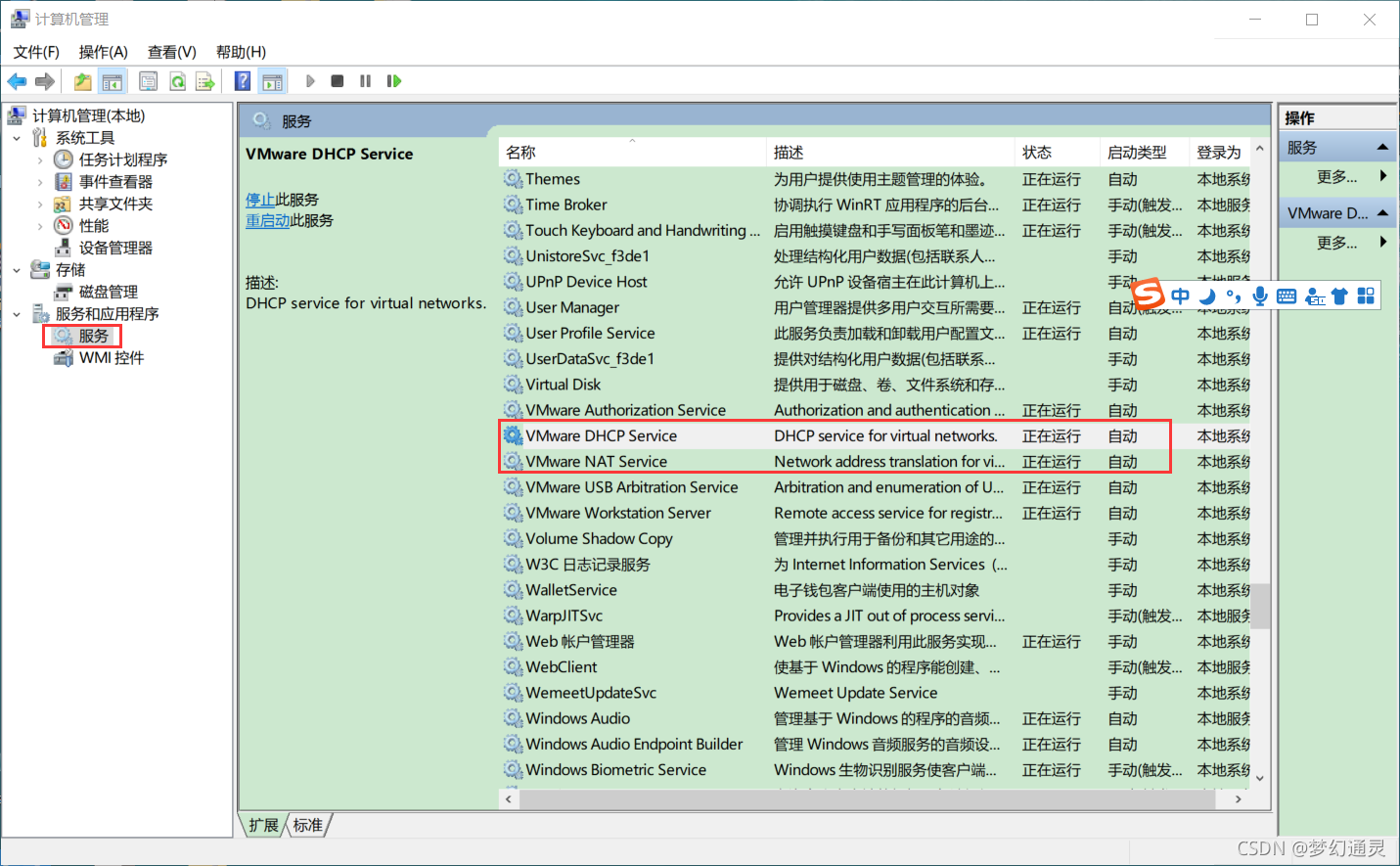Click the green Refresh toolbar icon

click(177, 81)
